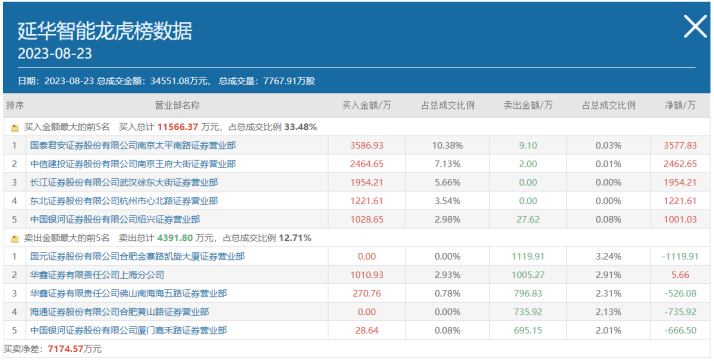Open 中国银河证券绍兴证券营业部 link

coord(115,219)
